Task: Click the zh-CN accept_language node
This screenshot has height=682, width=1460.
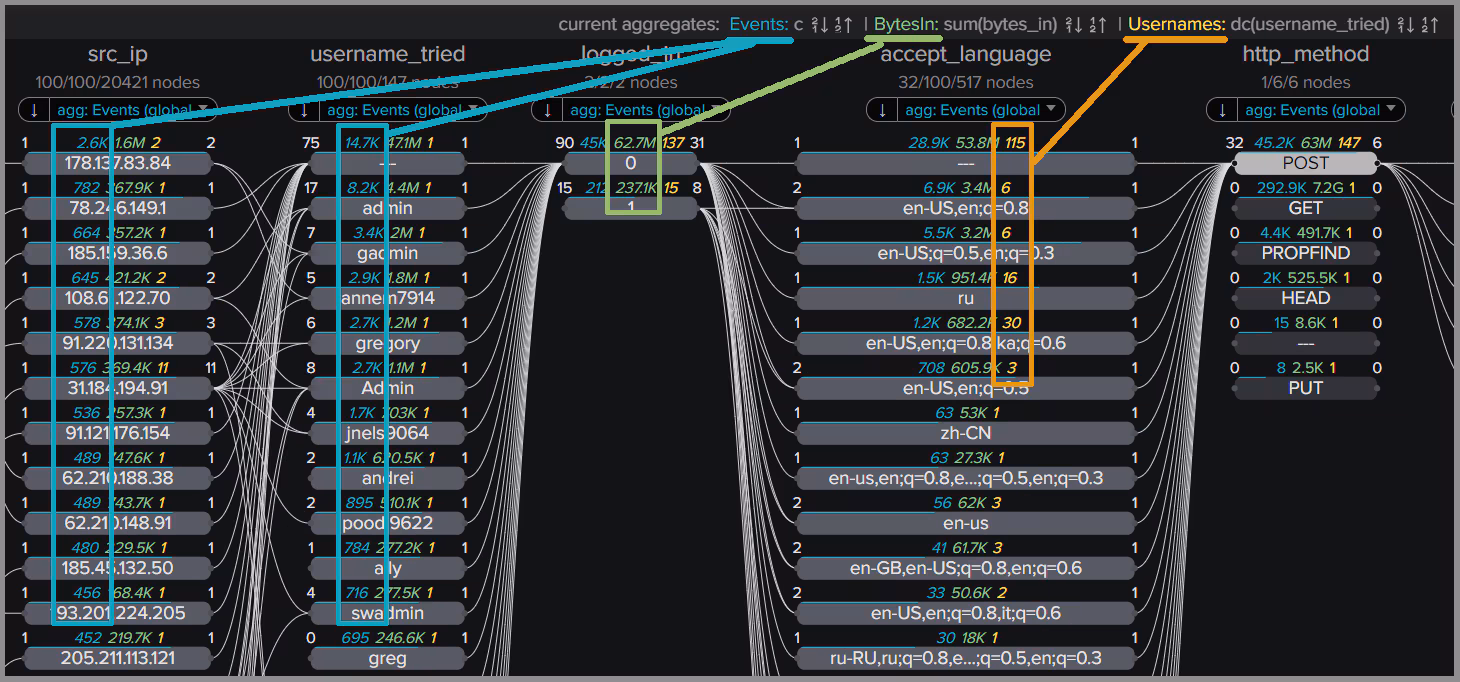Action: tap(965, 433)
